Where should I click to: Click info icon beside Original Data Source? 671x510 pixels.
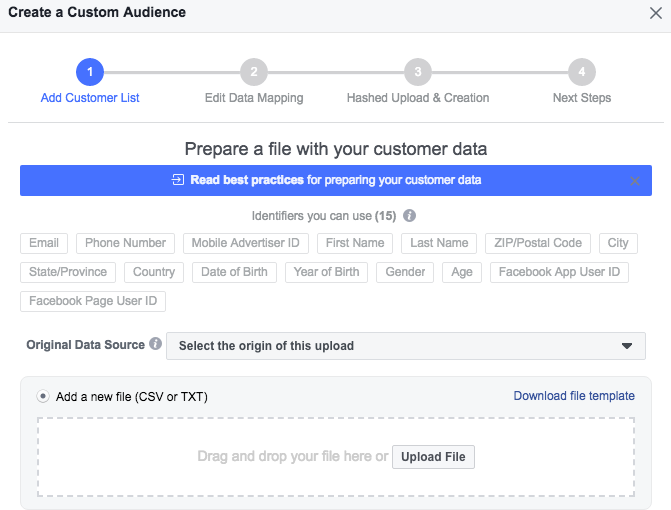click(155, 345)
